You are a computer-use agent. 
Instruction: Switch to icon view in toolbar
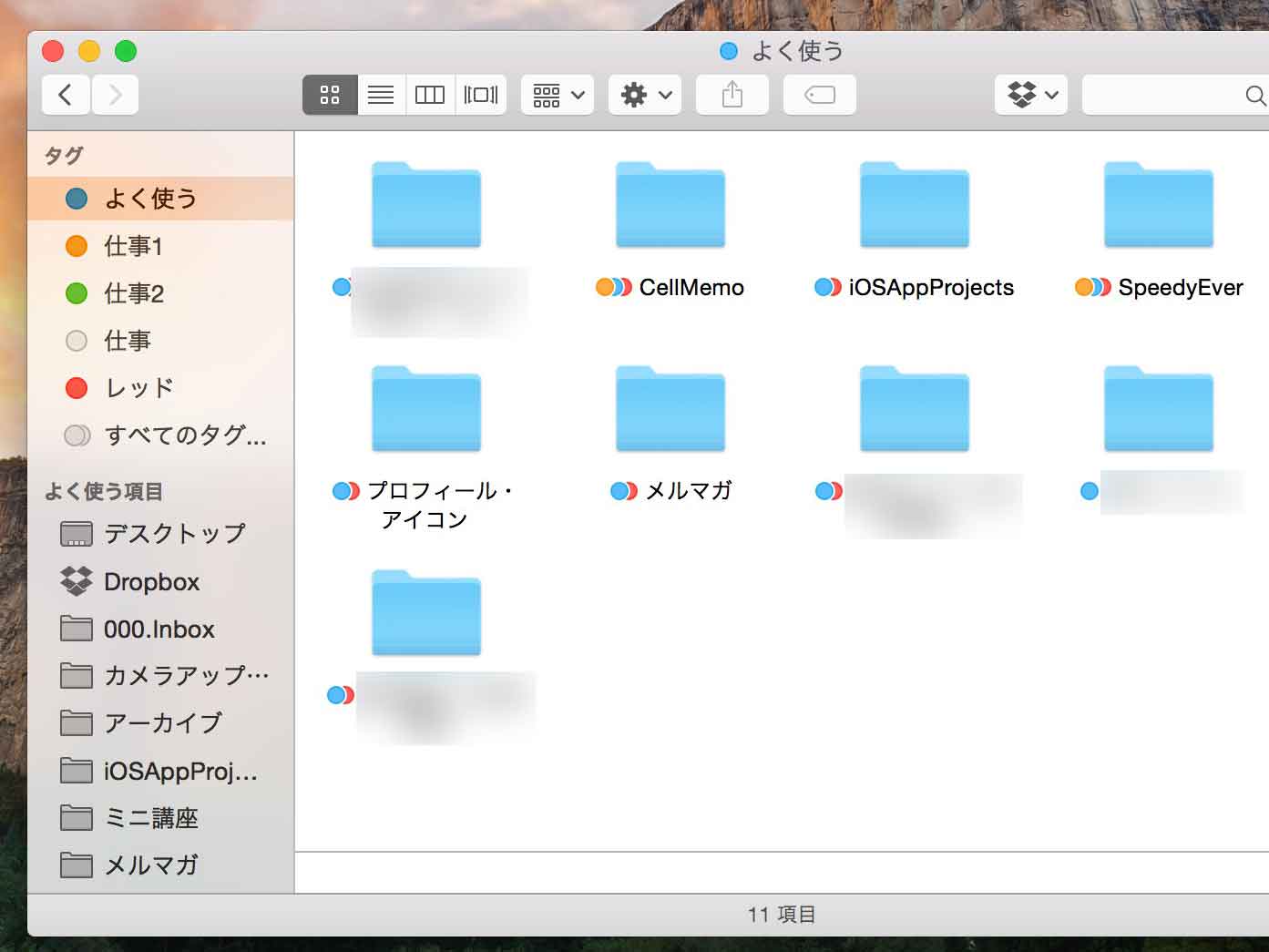click(x=330, y=95)
